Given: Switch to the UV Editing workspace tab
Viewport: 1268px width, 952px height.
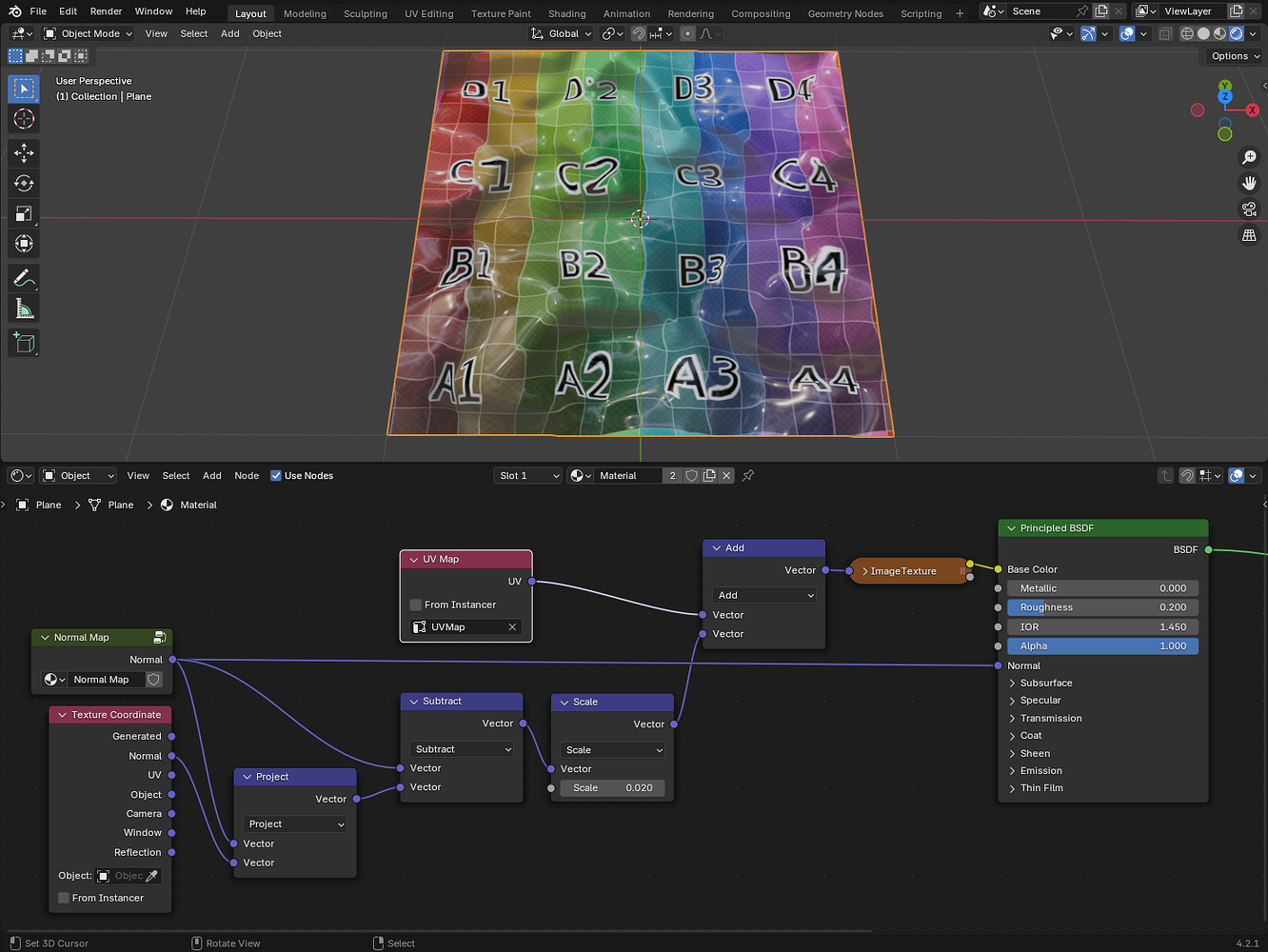Looking at the screenshot, I should point(429,13).
